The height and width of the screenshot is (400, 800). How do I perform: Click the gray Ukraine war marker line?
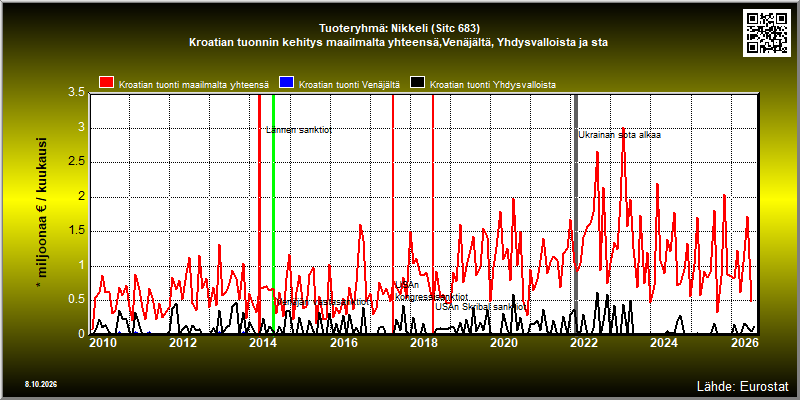[x=577, y=214]
